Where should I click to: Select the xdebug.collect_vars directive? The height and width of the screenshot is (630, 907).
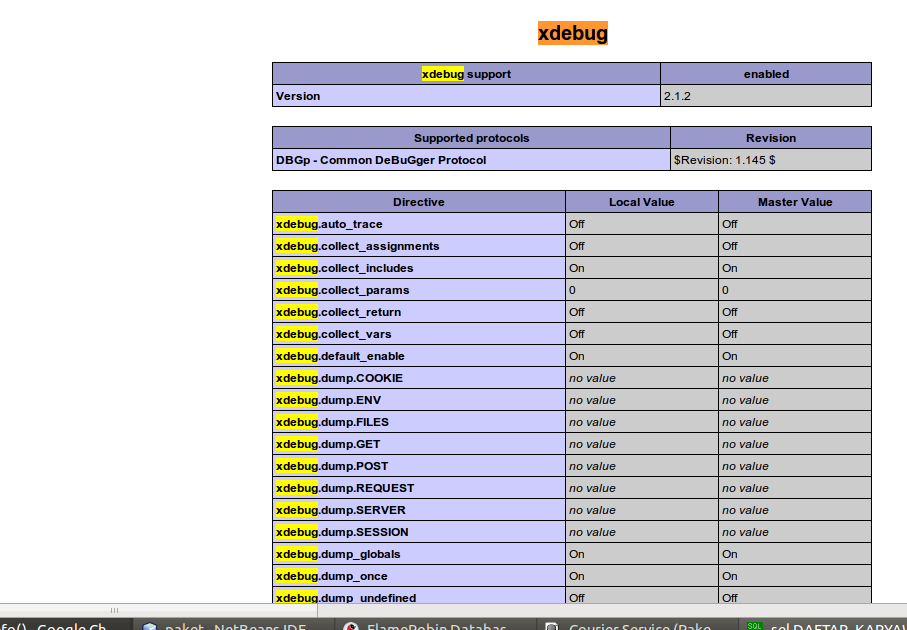419,334
